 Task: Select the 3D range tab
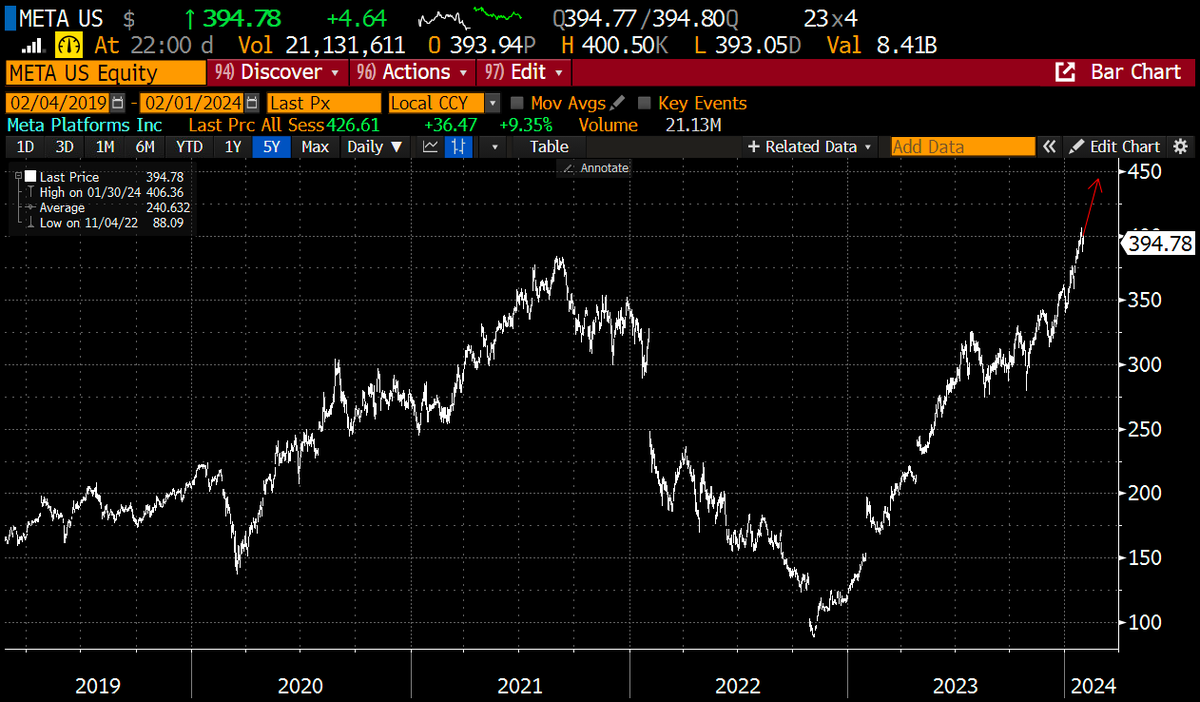click(x=65, y=146)
